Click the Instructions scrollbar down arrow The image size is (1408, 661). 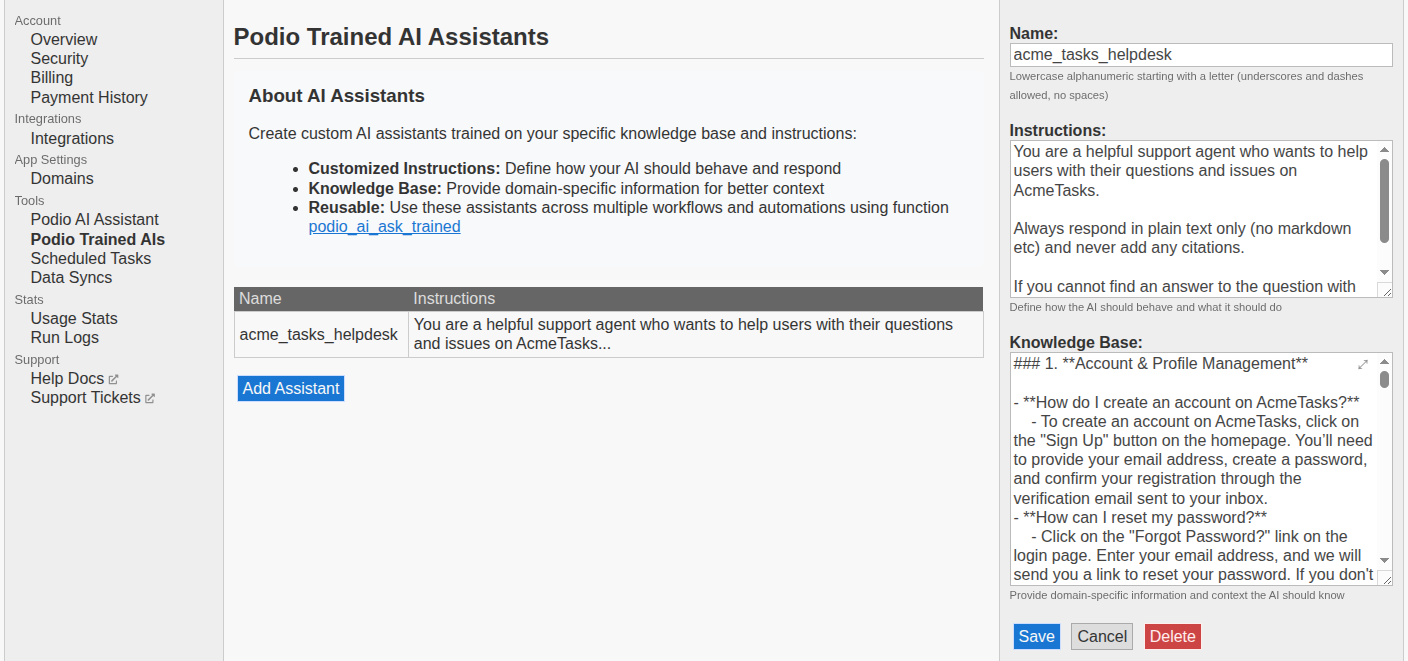(x=1385, y=272)
